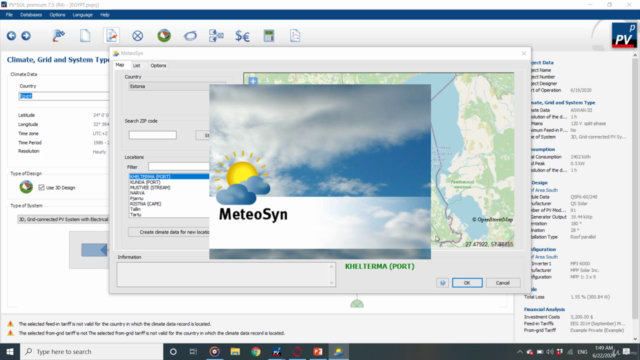Open the blank project data page icon

pyautogui.click(x=85, y=36)
